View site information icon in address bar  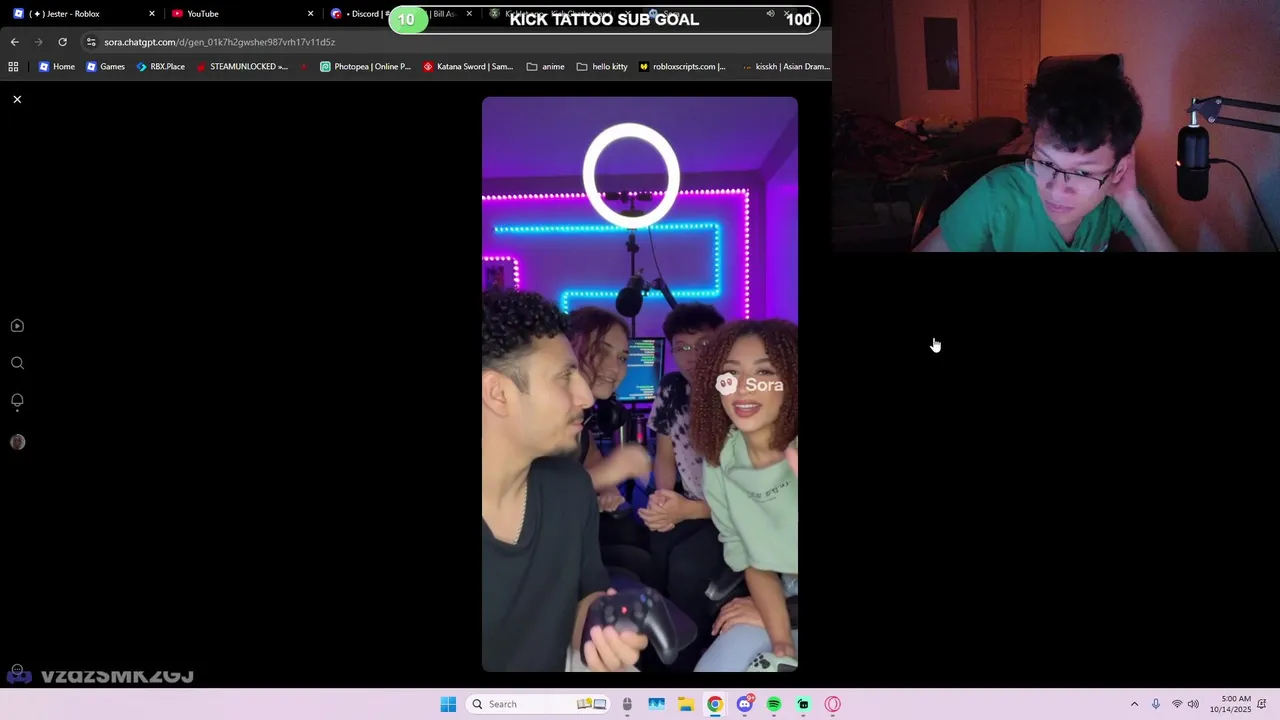pos(91,42)
